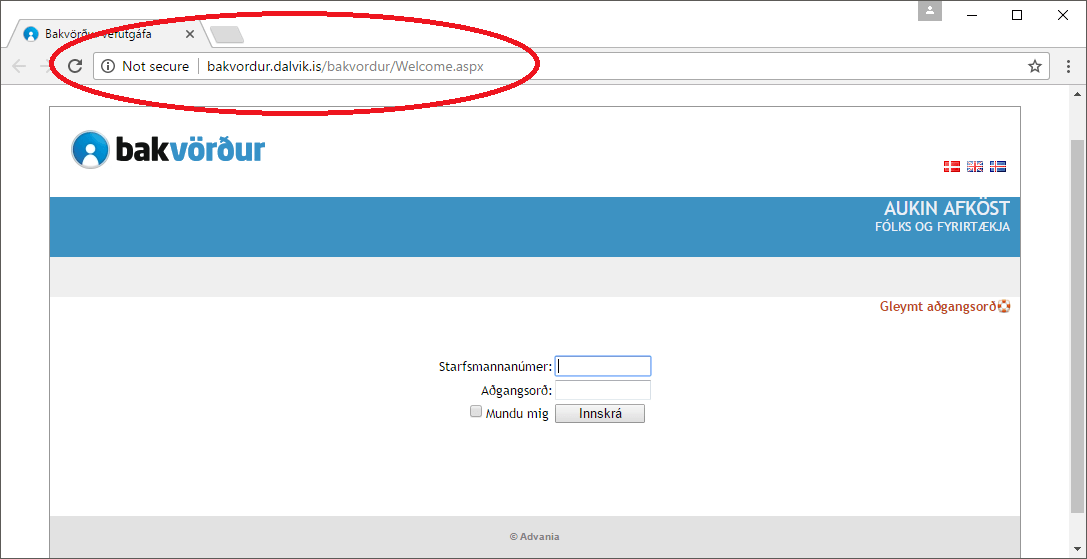Select the Bakvörður tab
Viewport: 1087px width, 559px height.
[108, 34]
